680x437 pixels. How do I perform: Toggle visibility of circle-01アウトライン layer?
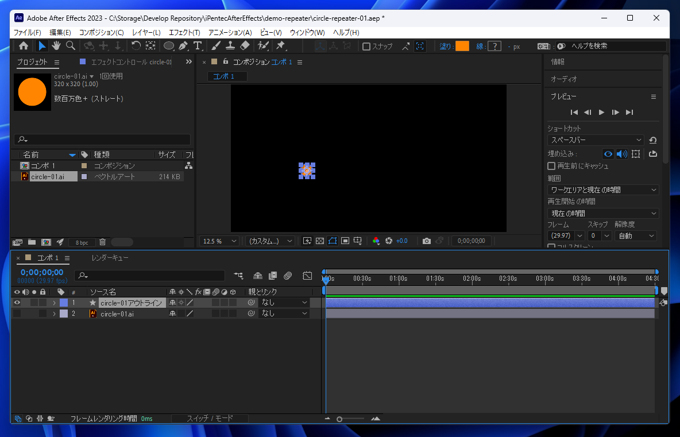coord(17,302)
